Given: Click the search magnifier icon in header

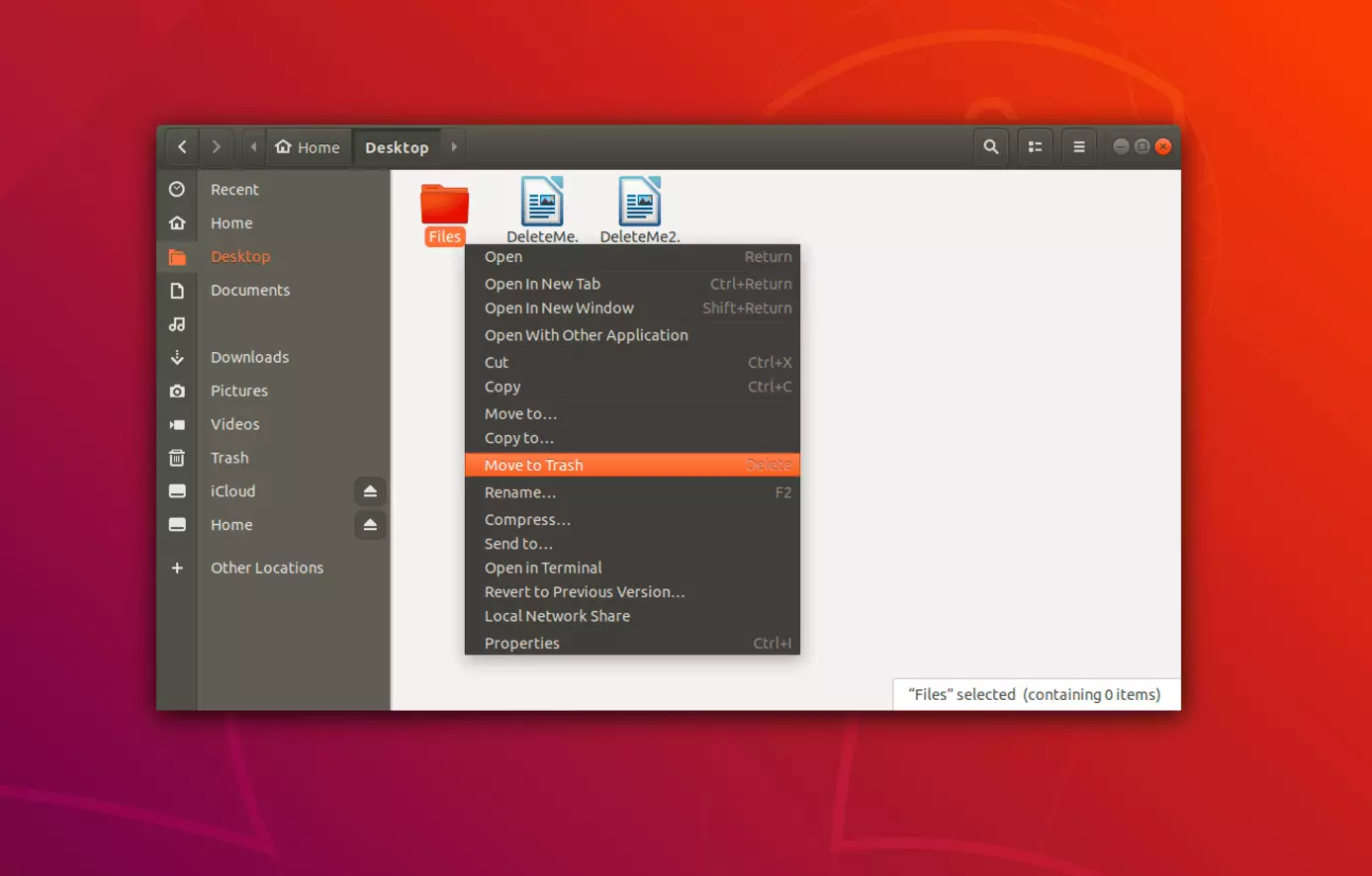Looking at the screenshot, I should (990, 147).
